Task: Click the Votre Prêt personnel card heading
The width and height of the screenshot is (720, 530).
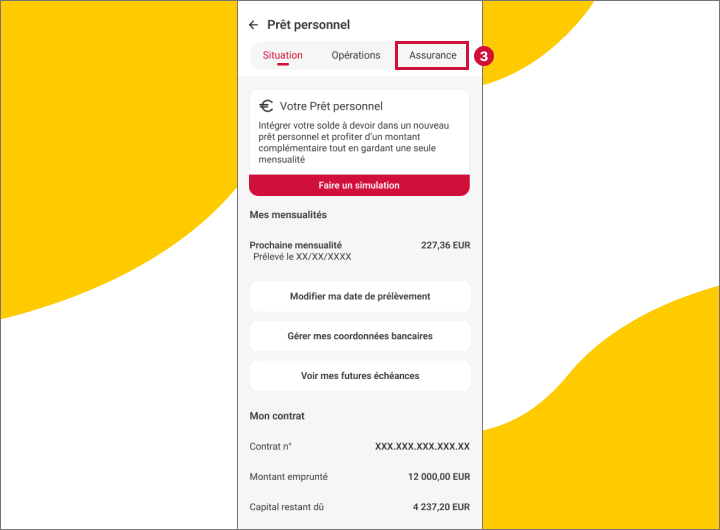Action: [331, 106]
